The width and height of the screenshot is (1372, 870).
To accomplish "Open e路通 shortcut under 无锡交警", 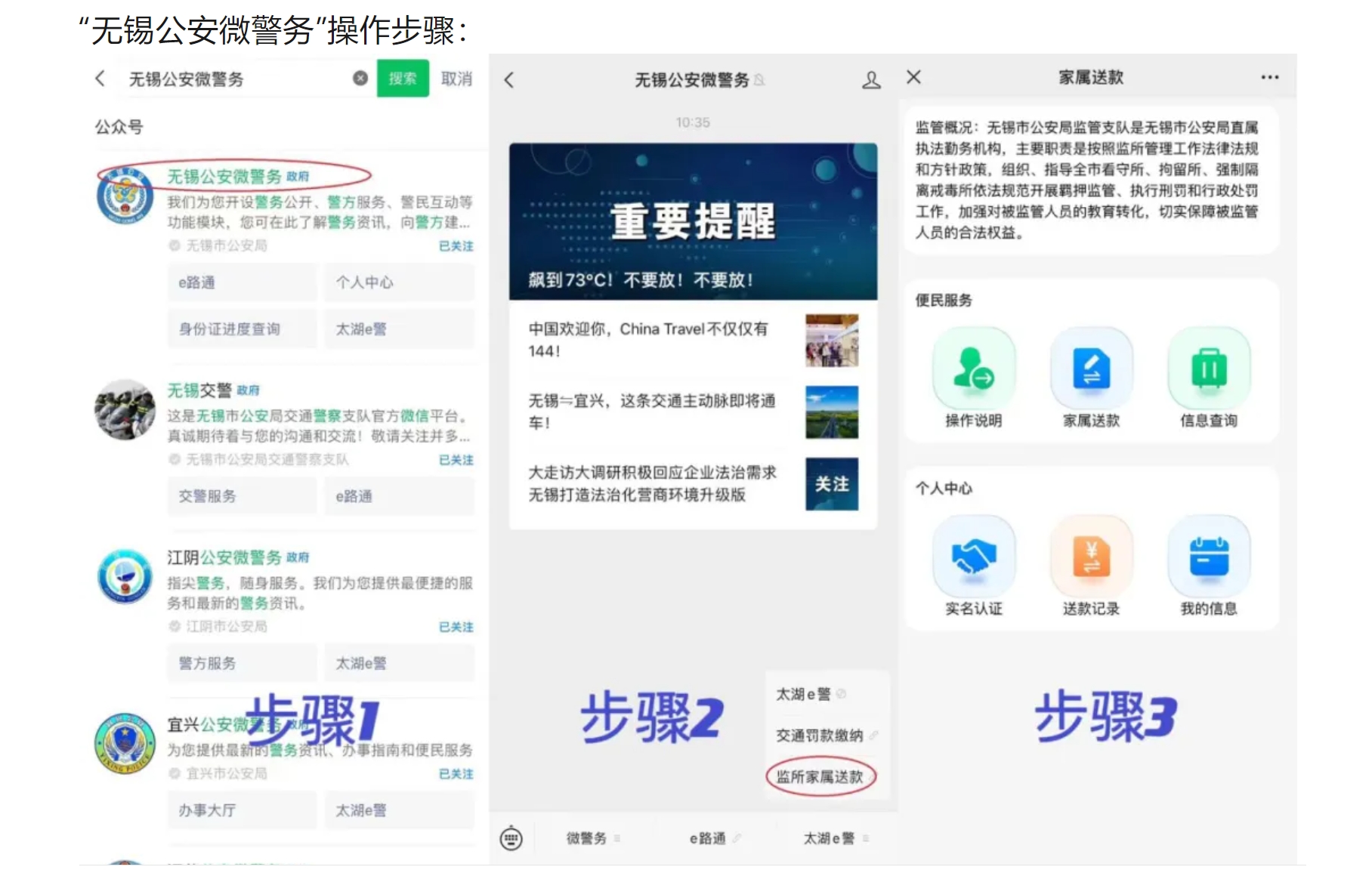I will 400,496.
